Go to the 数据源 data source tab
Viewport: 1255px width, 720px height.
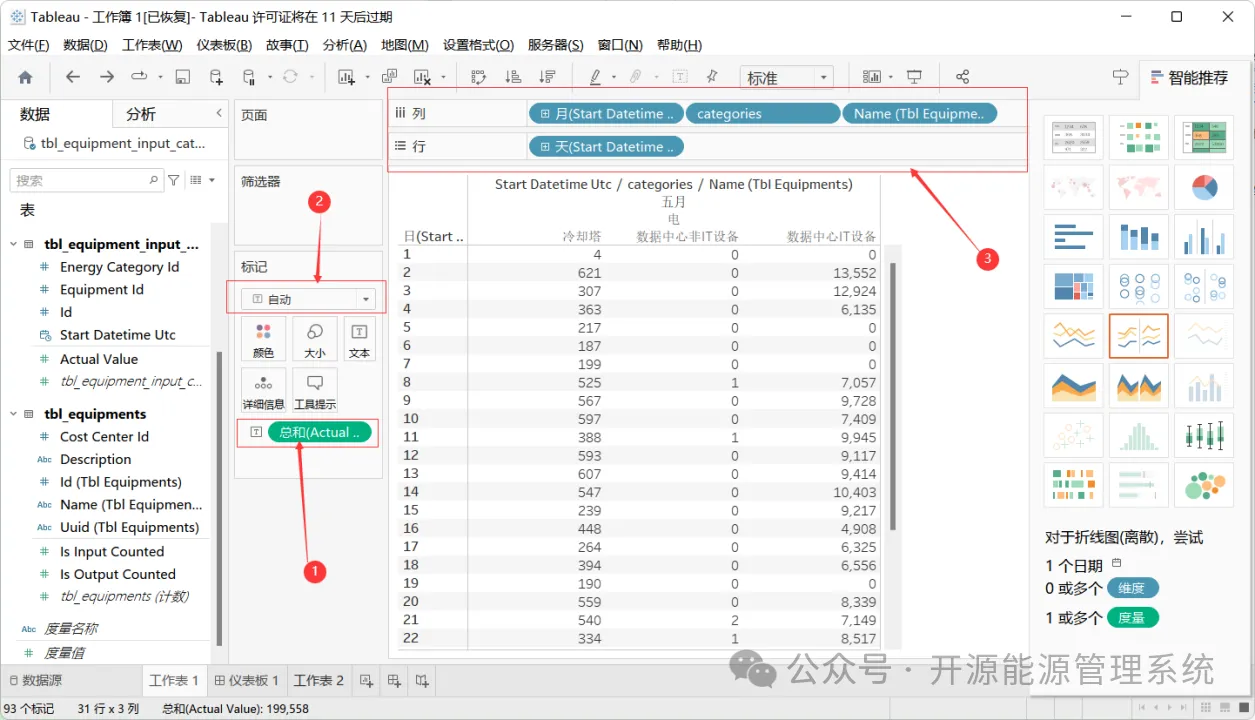[35, 681]
